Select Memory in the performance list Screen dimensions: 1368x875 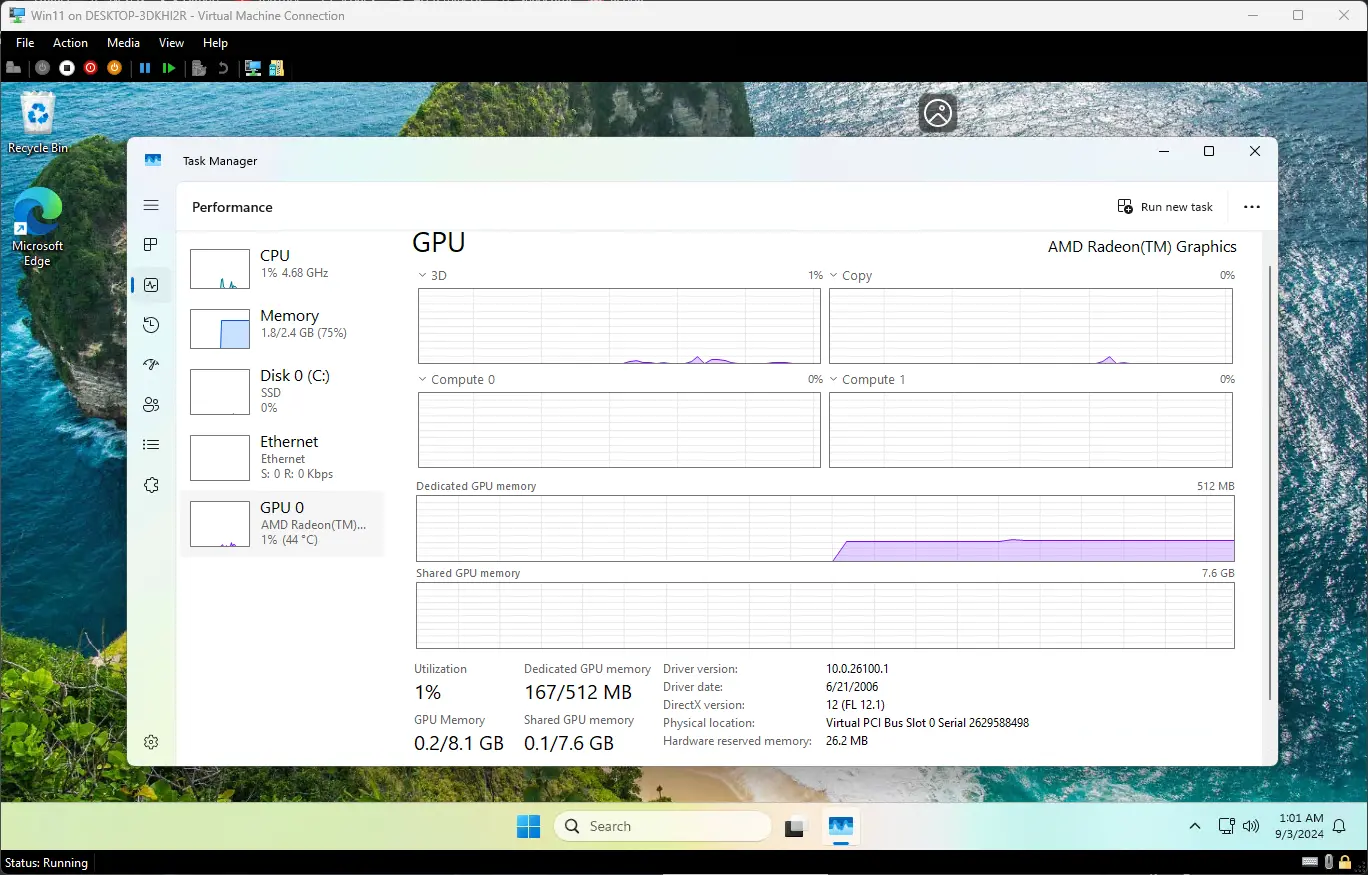point(282,329)
